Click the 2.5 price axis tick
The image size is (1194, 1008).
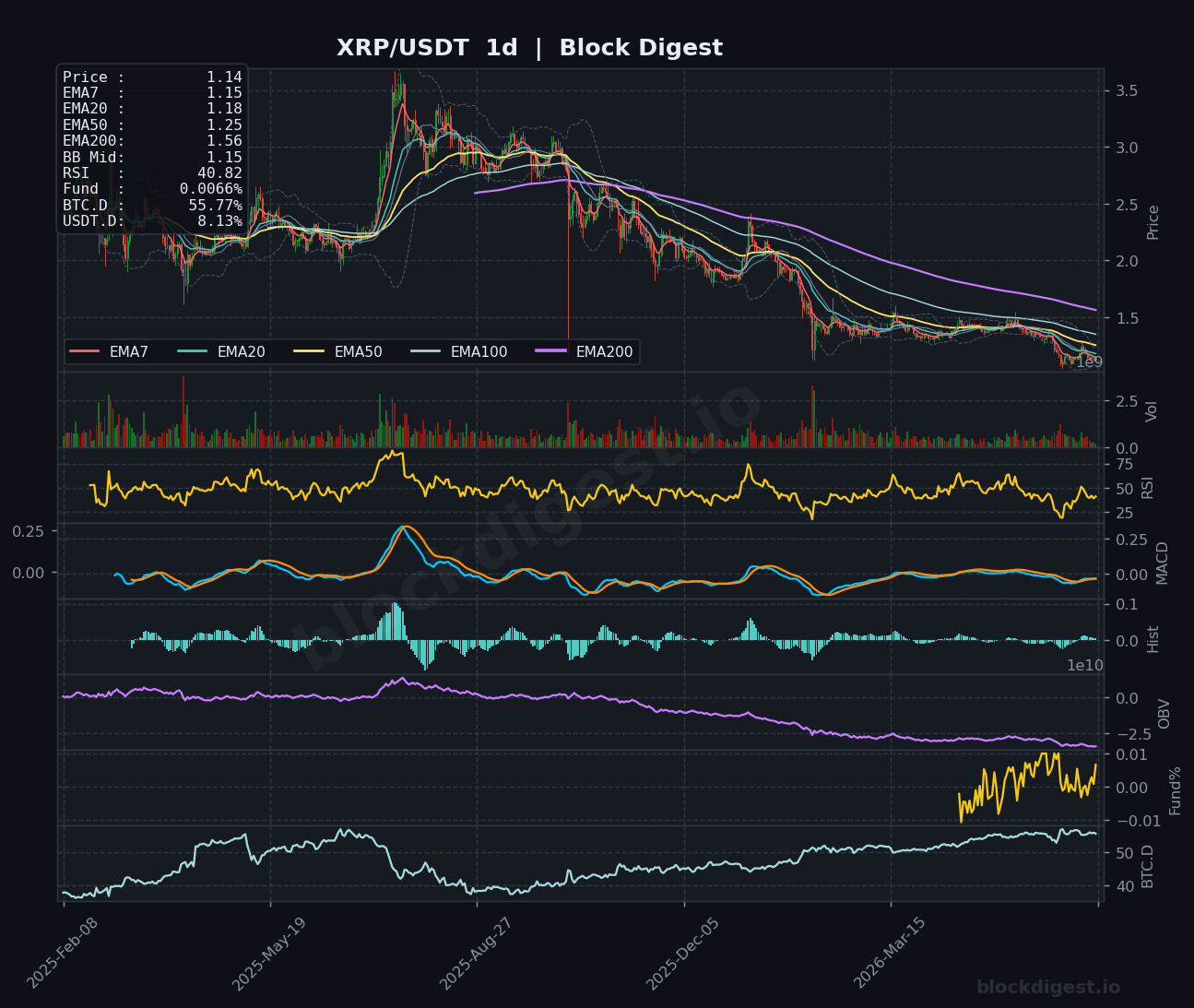coord(1126,205)
